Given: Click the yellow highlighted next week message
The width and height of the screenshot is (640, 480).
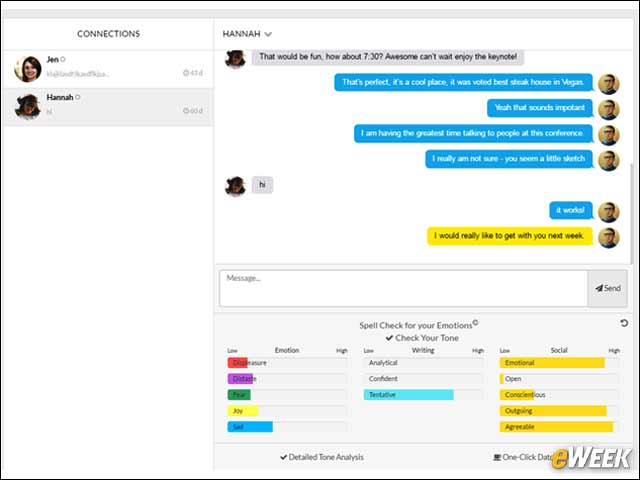Looking at the screenshot, I should click(510, 236).
